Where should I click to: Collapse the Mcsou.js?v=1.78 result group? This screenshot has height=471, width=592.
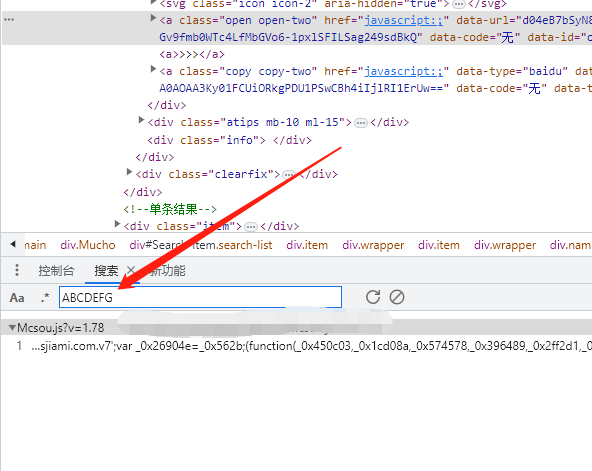point(12,328)
